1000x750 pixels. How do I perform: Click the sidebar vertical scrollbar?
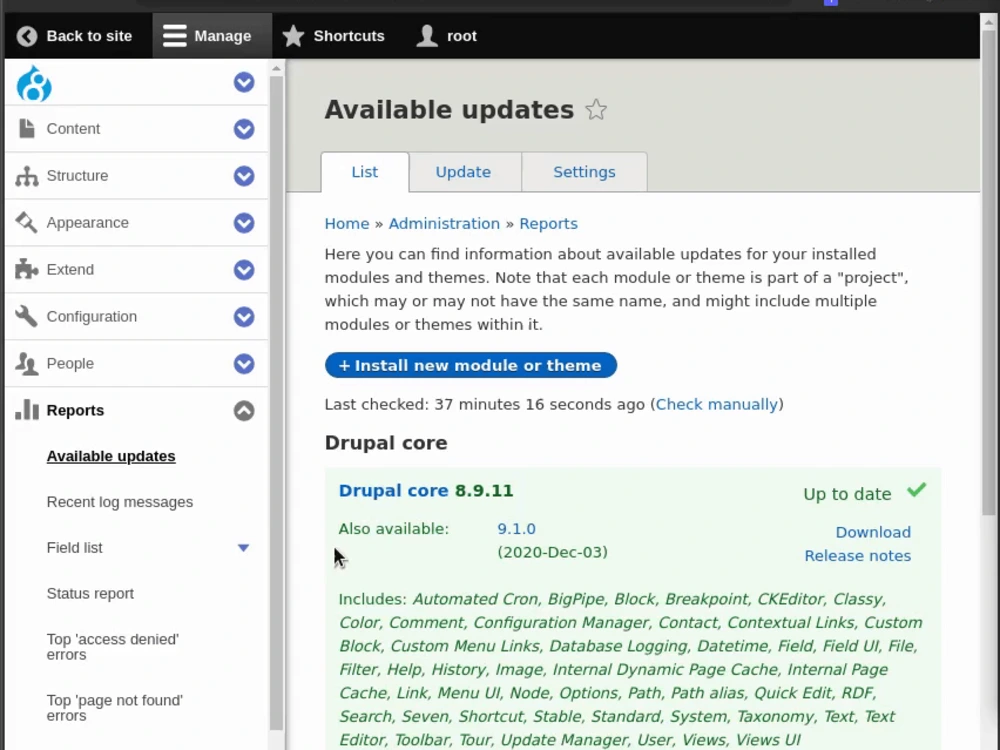tap(276, 403)
